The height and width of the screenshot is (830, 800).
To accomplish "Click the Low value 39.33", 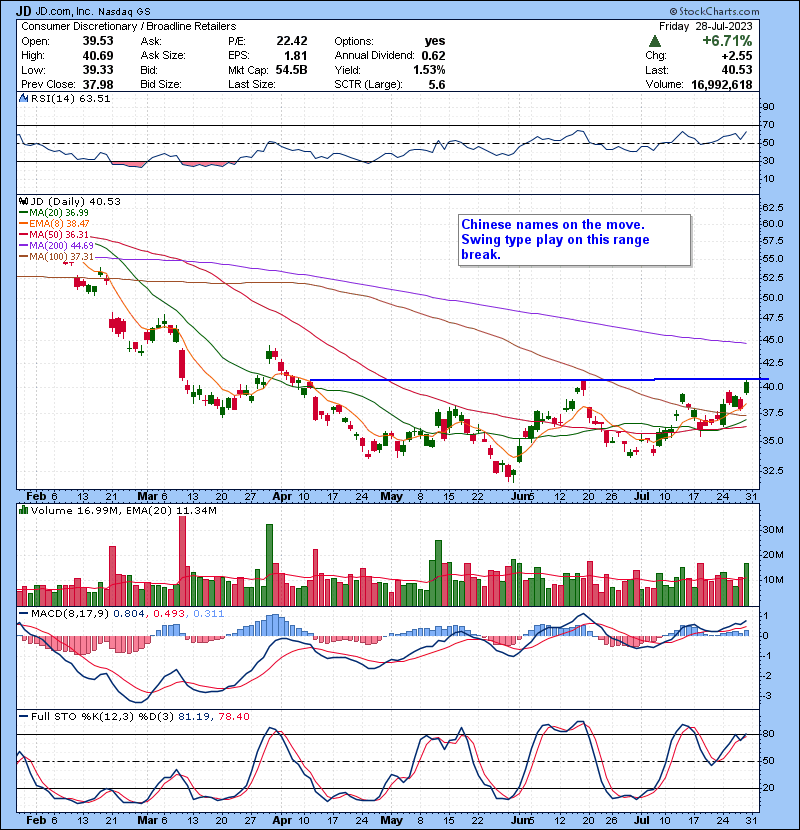I will 98,69.
